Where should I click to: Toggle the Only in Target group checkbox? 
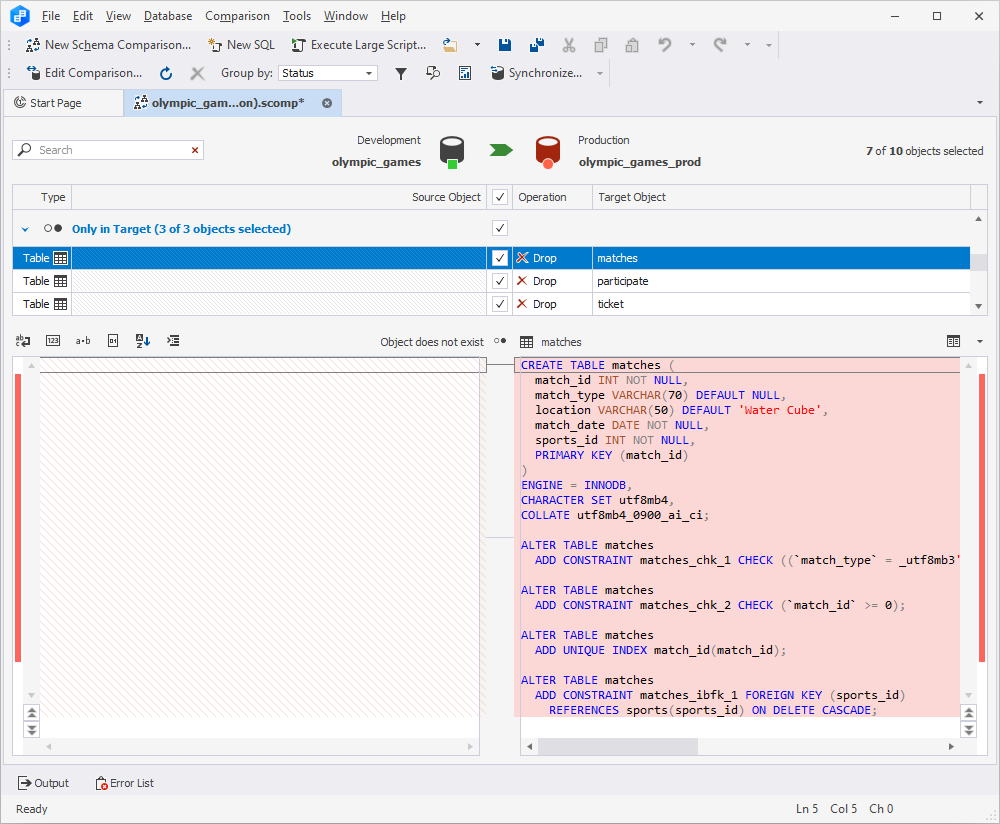[x=500, y=228]
